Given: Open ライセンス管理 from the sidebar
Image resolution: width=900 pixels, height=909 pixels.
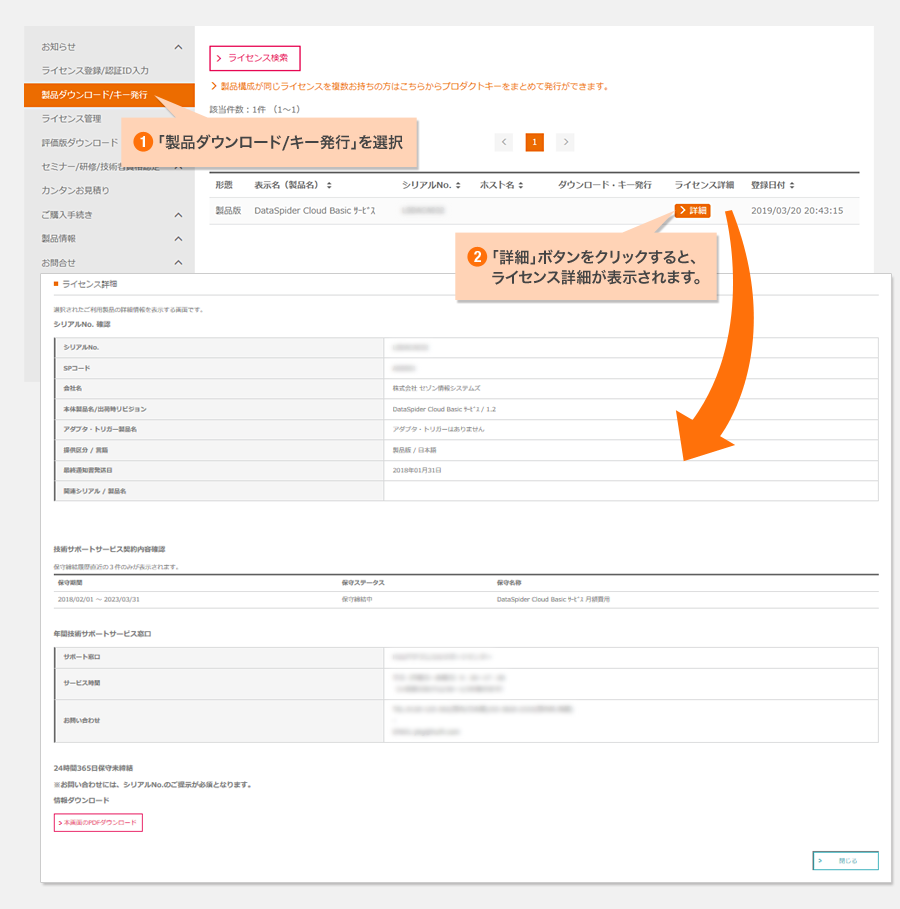Looking at the screenshot, I should 71,119.
